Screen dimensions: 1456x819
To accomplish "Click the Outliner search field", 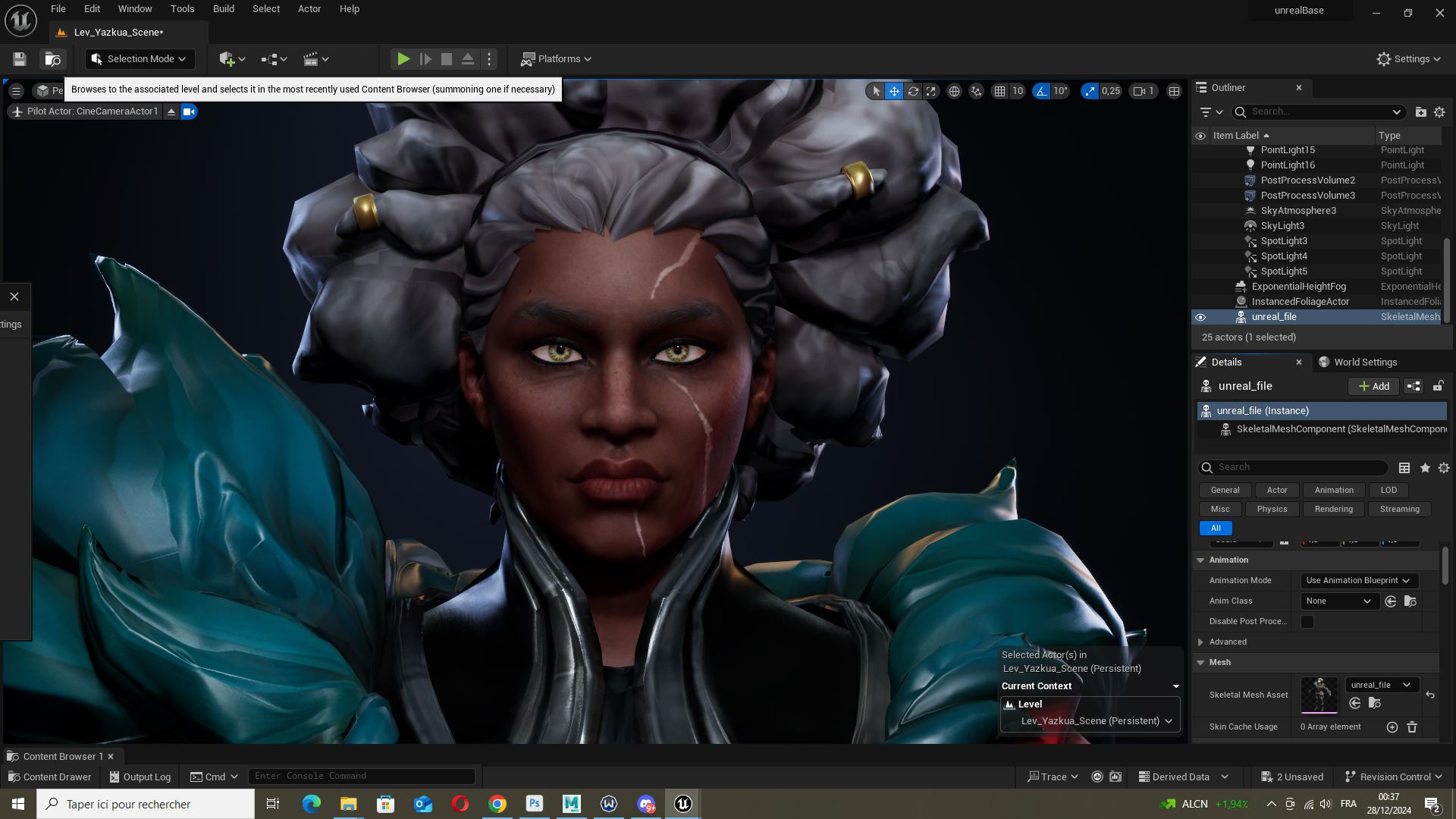I will point(1319,111).
